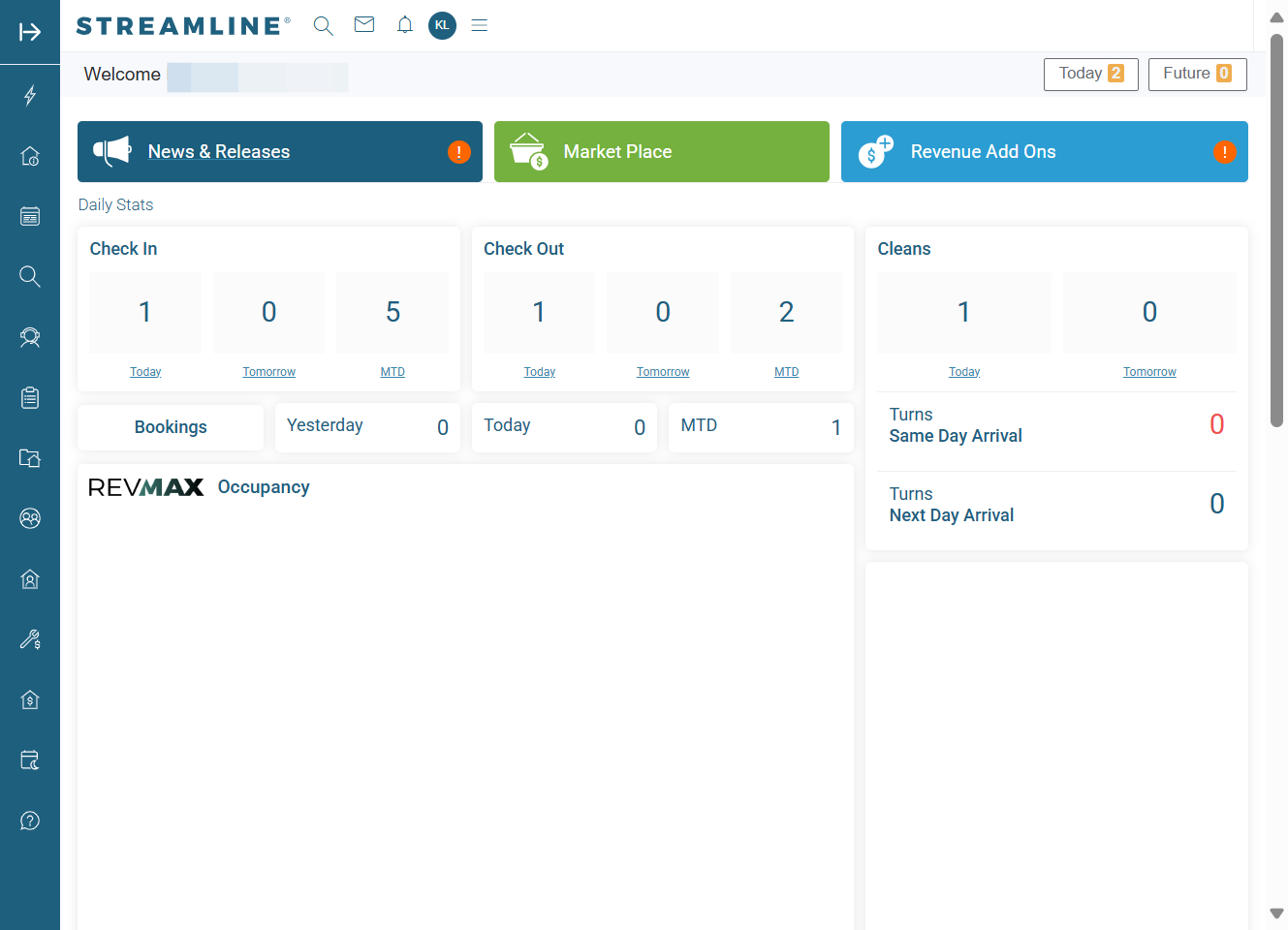Viewport: 1288px width, 930px height.
Task: Click the Future 0 button
Action: click(x=1198, y=75)
